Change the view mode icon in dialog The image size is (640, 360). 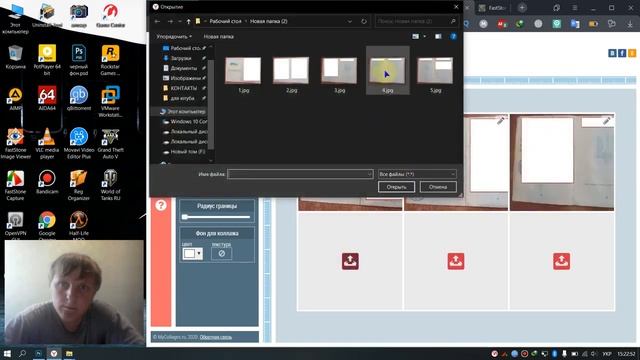click(416, 37)
